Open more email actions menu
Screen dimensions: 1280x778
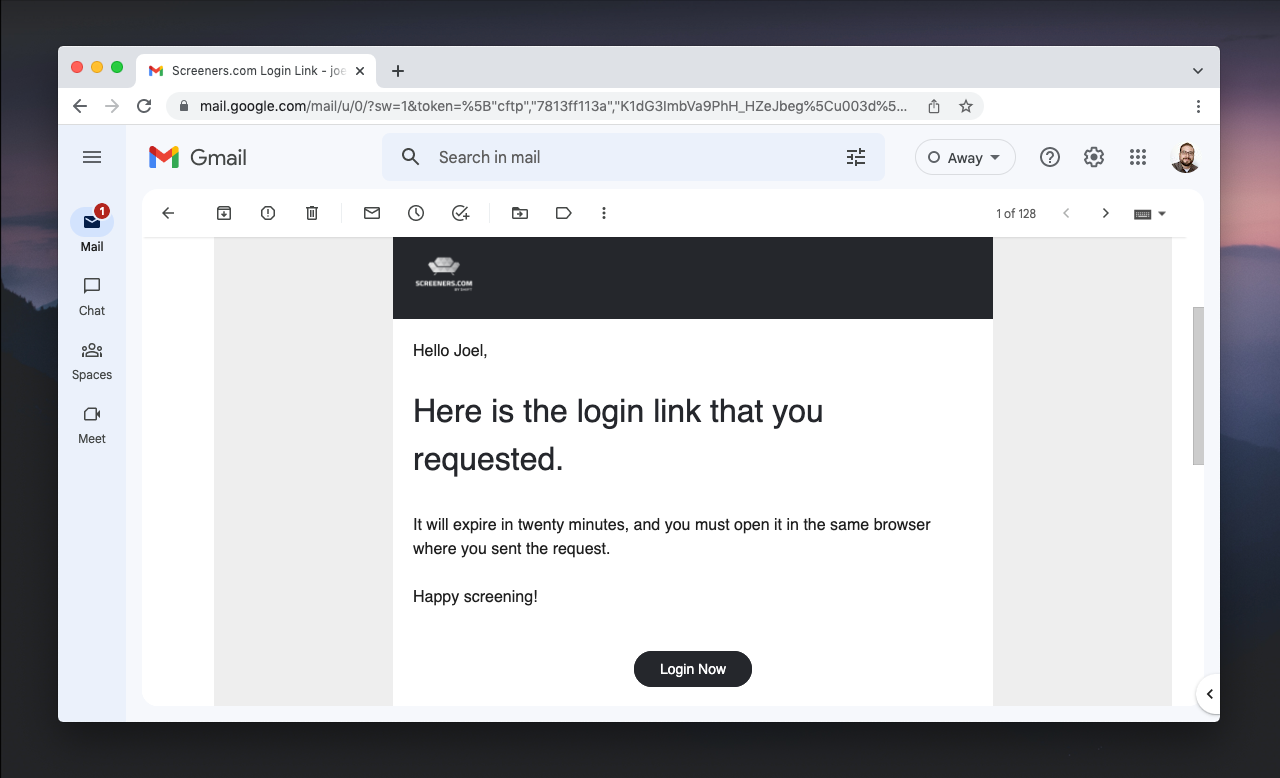[603, 213]
